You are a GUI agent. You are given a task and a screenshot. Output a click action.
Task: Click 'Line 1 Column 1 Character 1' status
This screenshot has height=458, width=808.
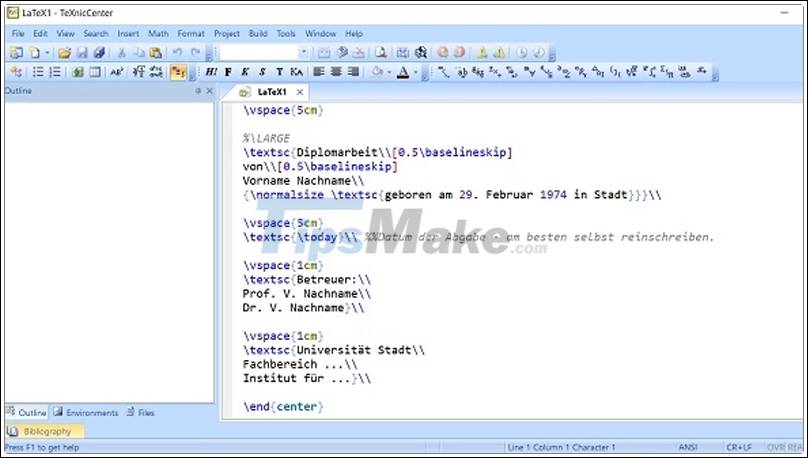click(x=561, y=447)
